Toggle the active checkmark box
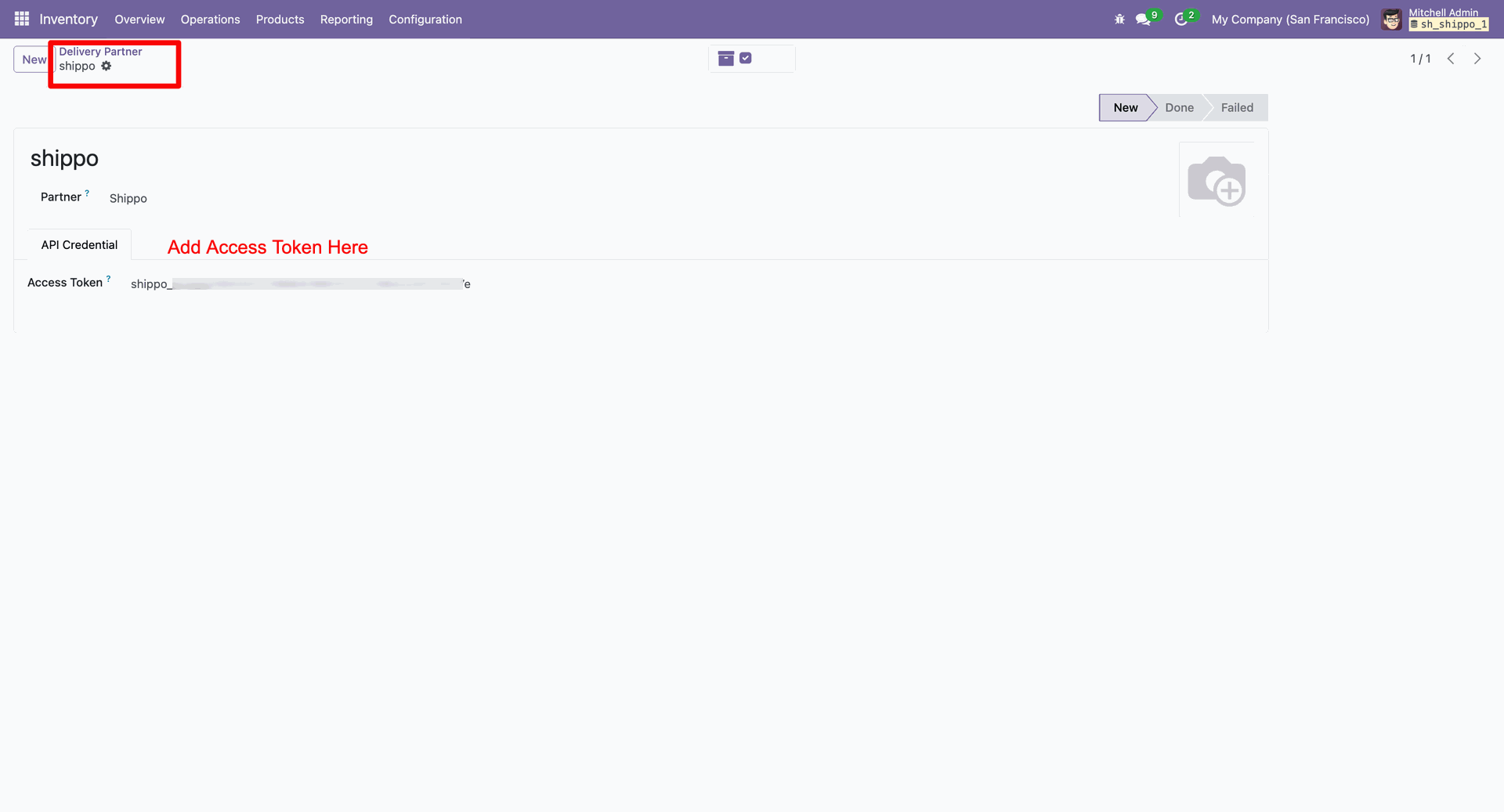 [746, 58]
